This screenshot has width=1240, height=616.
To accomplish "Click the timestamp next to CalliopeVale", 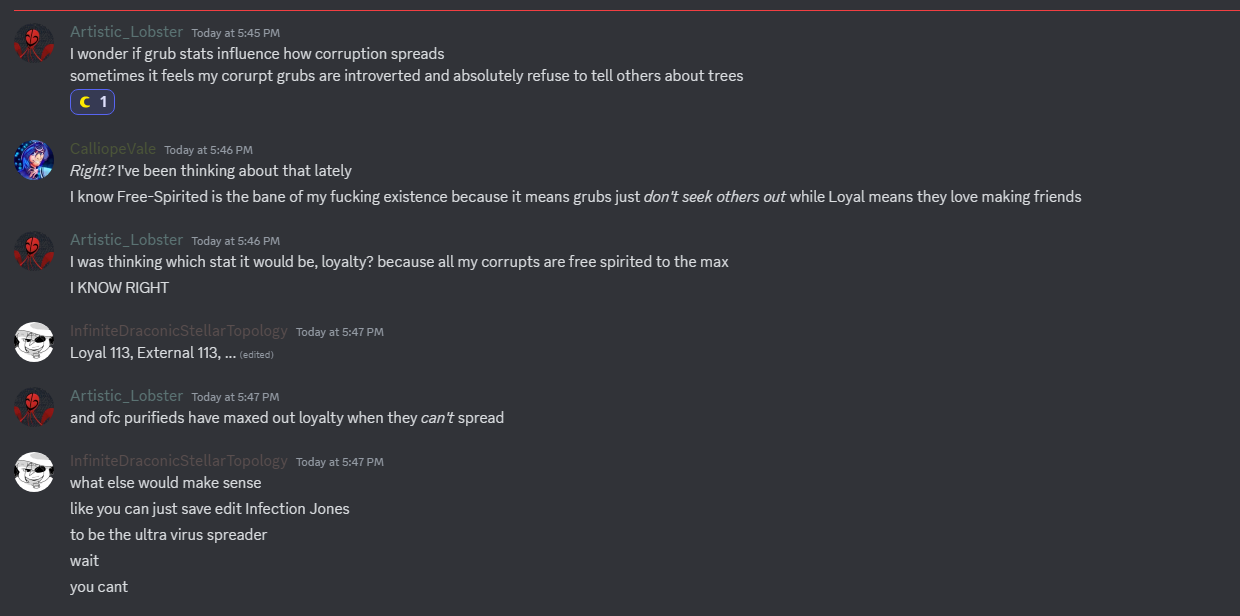I will coord(208,150).
